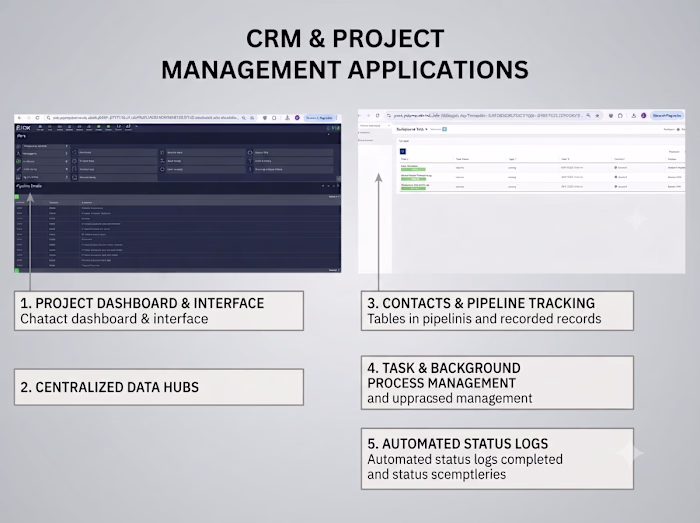Bookmark the page with the star icon in the light browser

point(597,116)
